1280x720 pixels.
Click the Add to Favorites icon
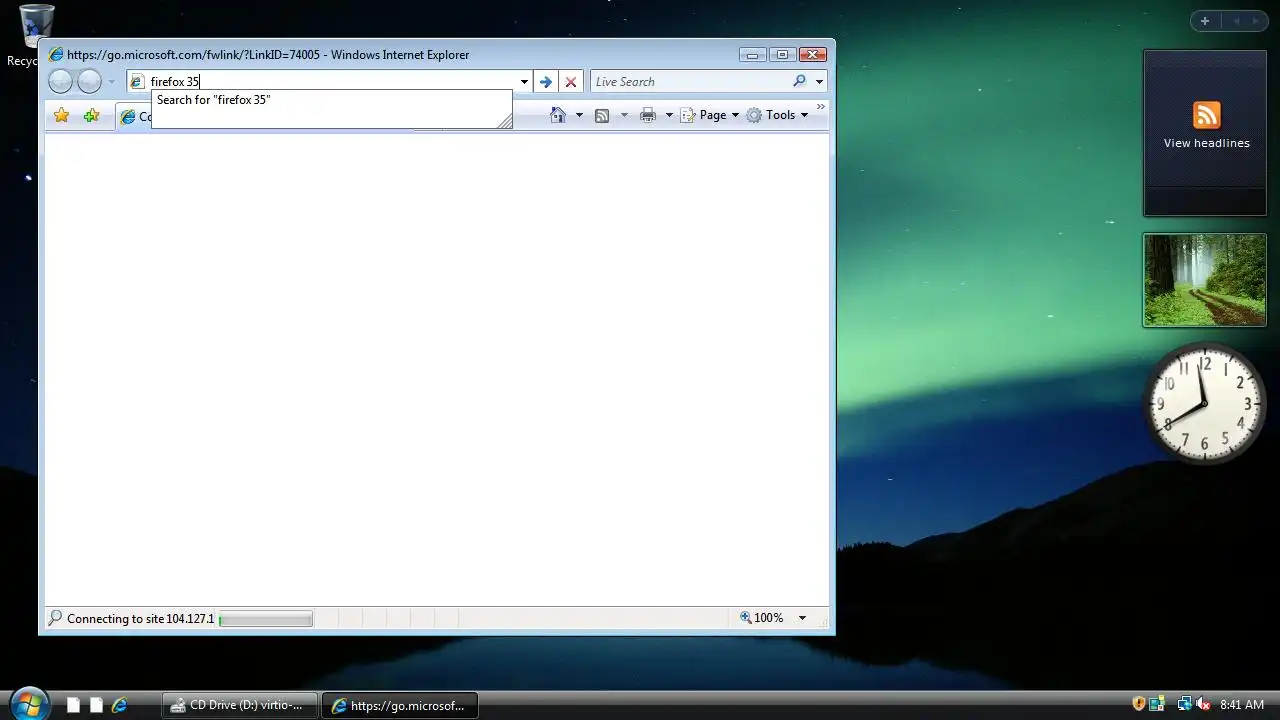click(91, 115)
